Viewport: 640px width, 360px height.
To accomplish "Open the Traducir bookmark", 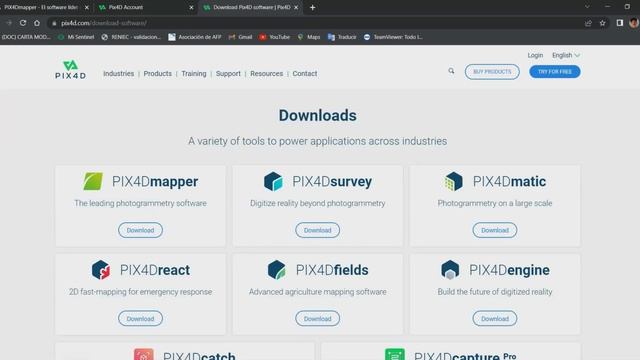I will (342, 37).
